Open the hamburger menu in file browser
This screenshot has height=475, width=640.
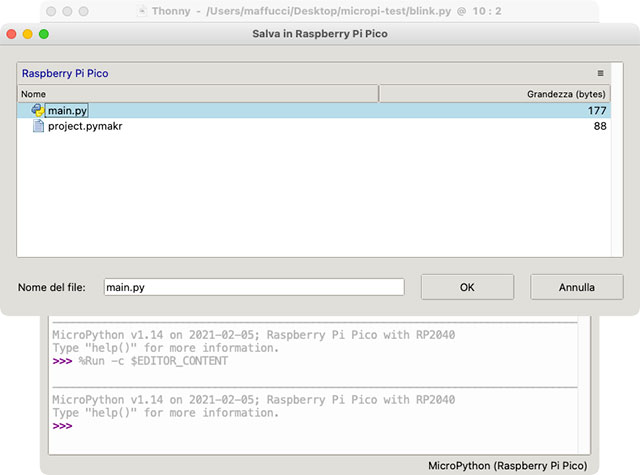coord(600,73)
